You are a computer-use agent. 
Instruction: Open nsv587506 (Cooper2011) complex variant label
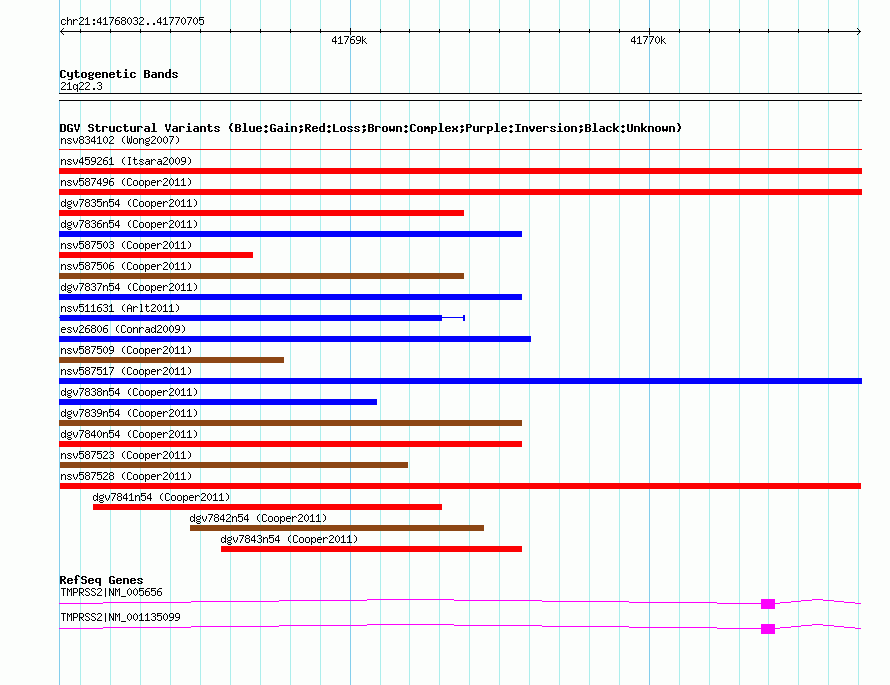(x=126, y=266)
